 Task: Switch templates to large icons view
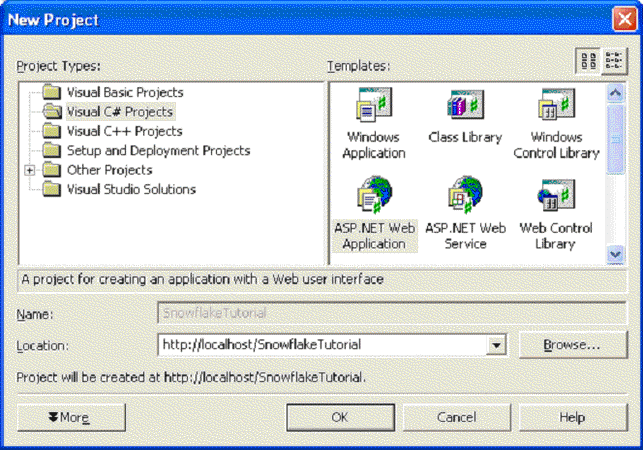(x=588, y=61)
